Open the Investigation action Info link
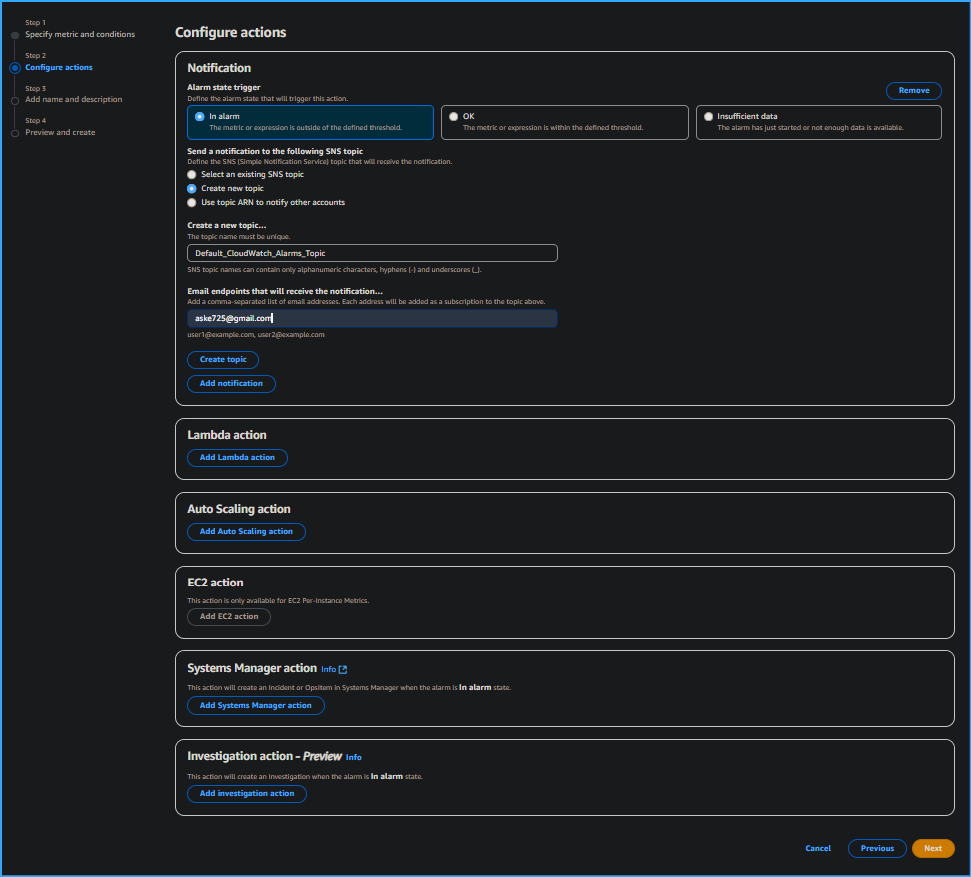971x877 pixels. [354, 757]
